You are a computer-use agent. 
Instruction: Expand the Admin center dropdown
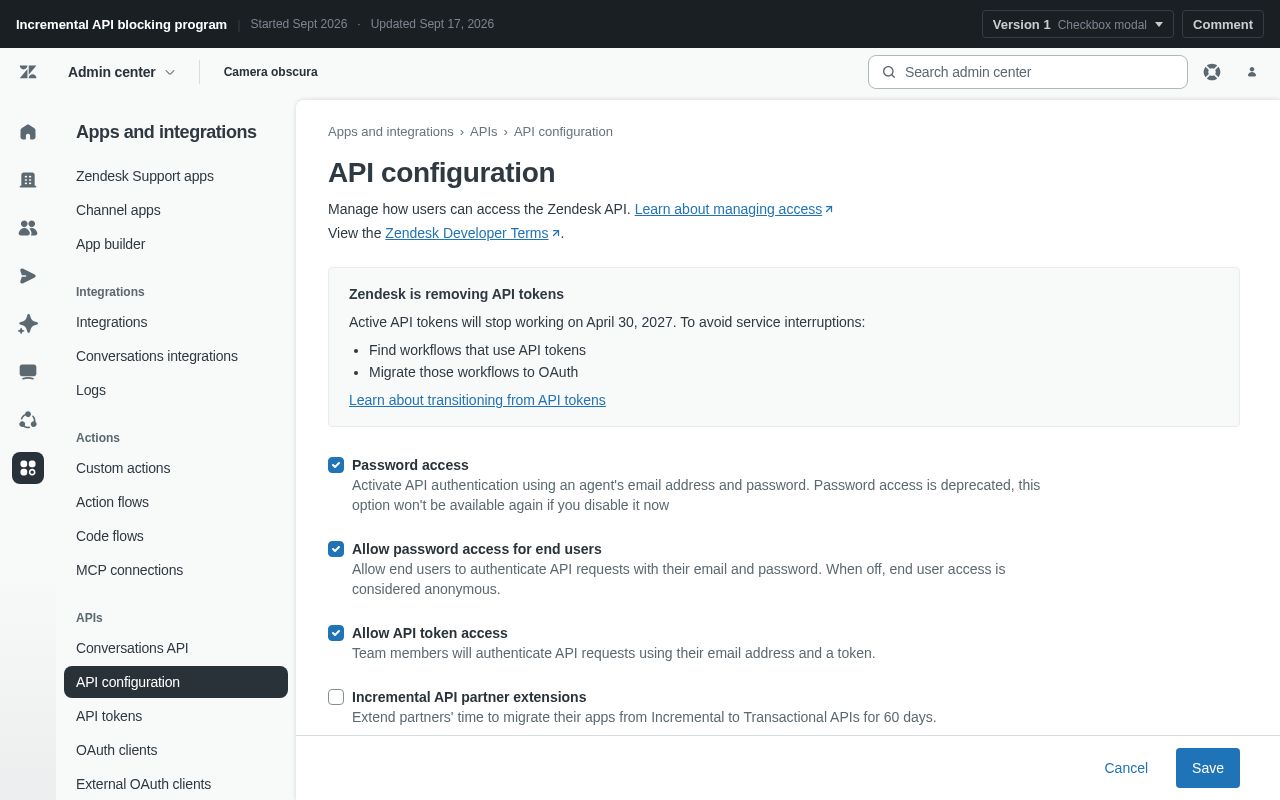[121, 72]
